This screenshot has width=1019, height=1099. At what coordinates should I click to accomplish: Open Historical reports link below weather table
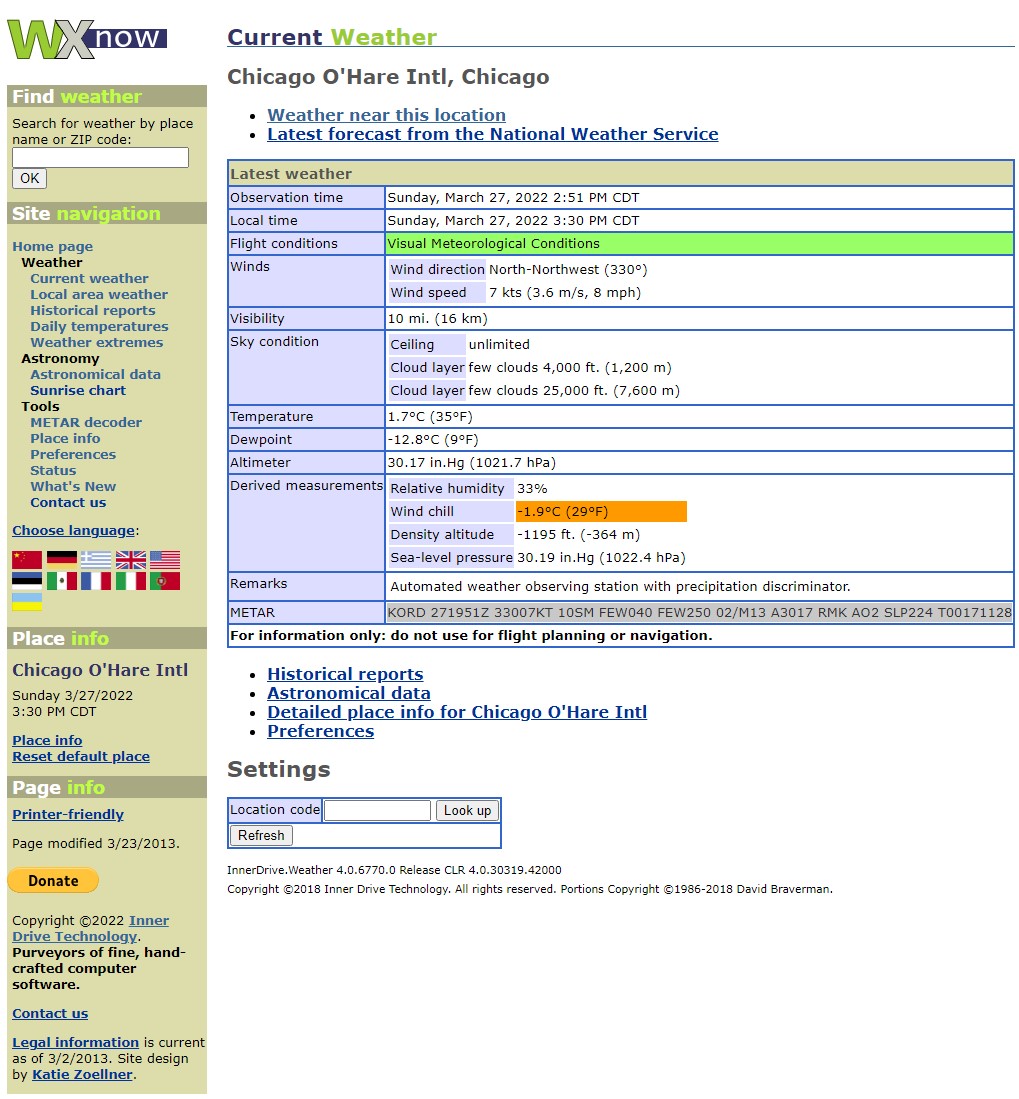(x=345, y=675)
